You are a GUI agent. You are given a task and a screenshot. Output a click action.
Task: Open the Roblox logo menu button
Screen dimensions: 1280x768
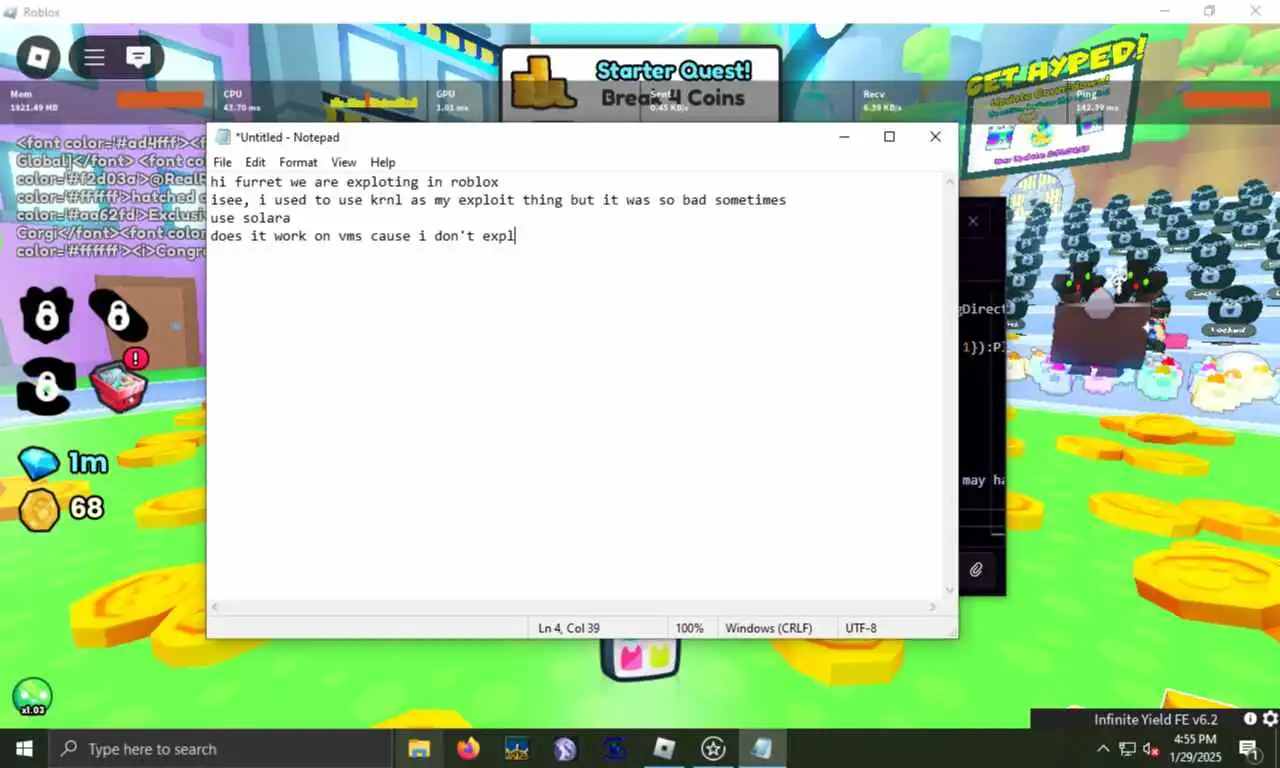point(38,57)
